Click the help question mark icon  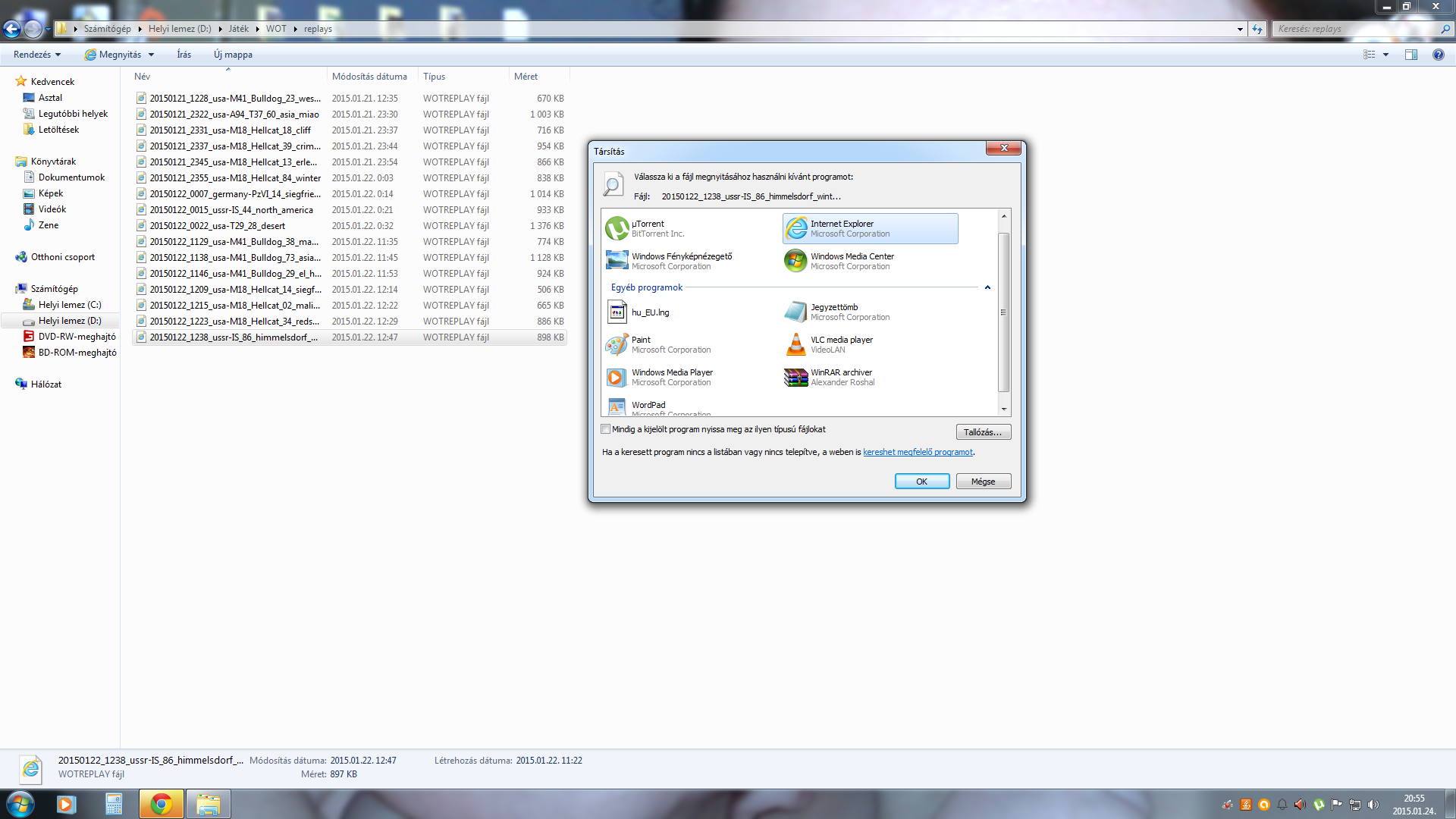[1438, 55]
